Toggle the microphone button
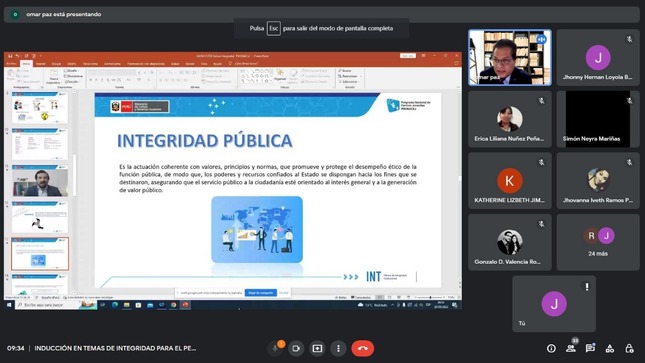 click(275, 348)
